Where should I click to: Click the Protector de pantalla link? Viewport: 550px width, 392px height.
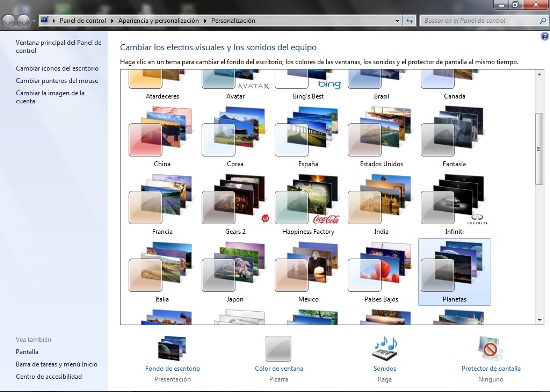[x=491, y=369]
